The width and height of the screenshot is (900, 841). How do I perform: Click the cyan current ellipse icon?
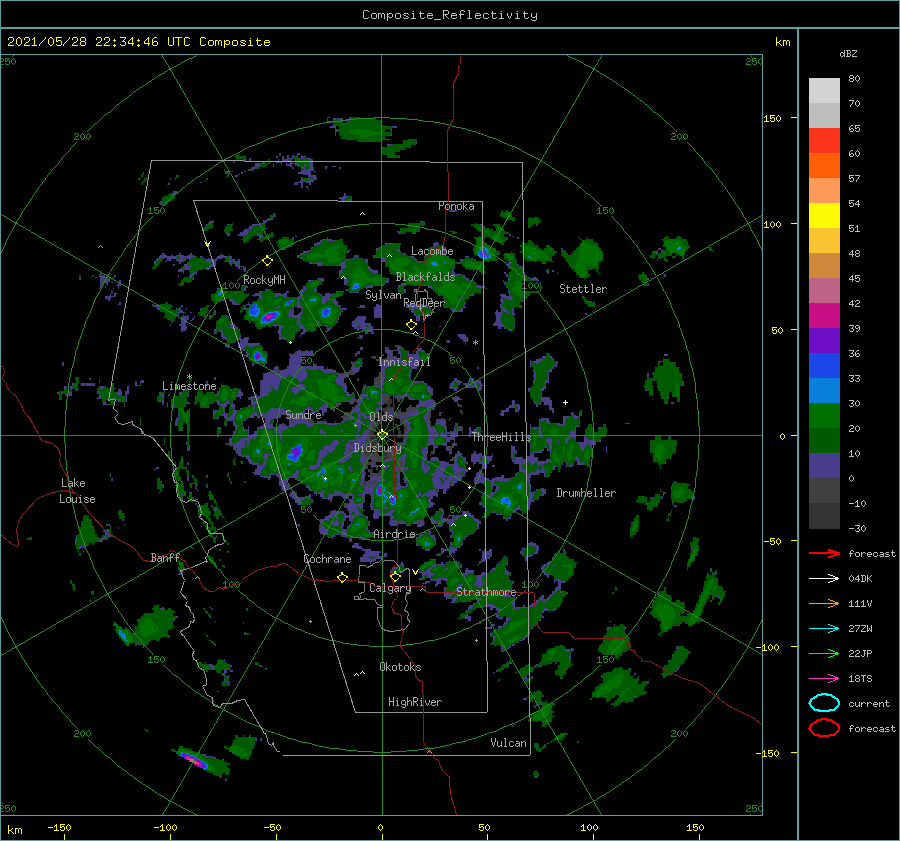[824, 703]
